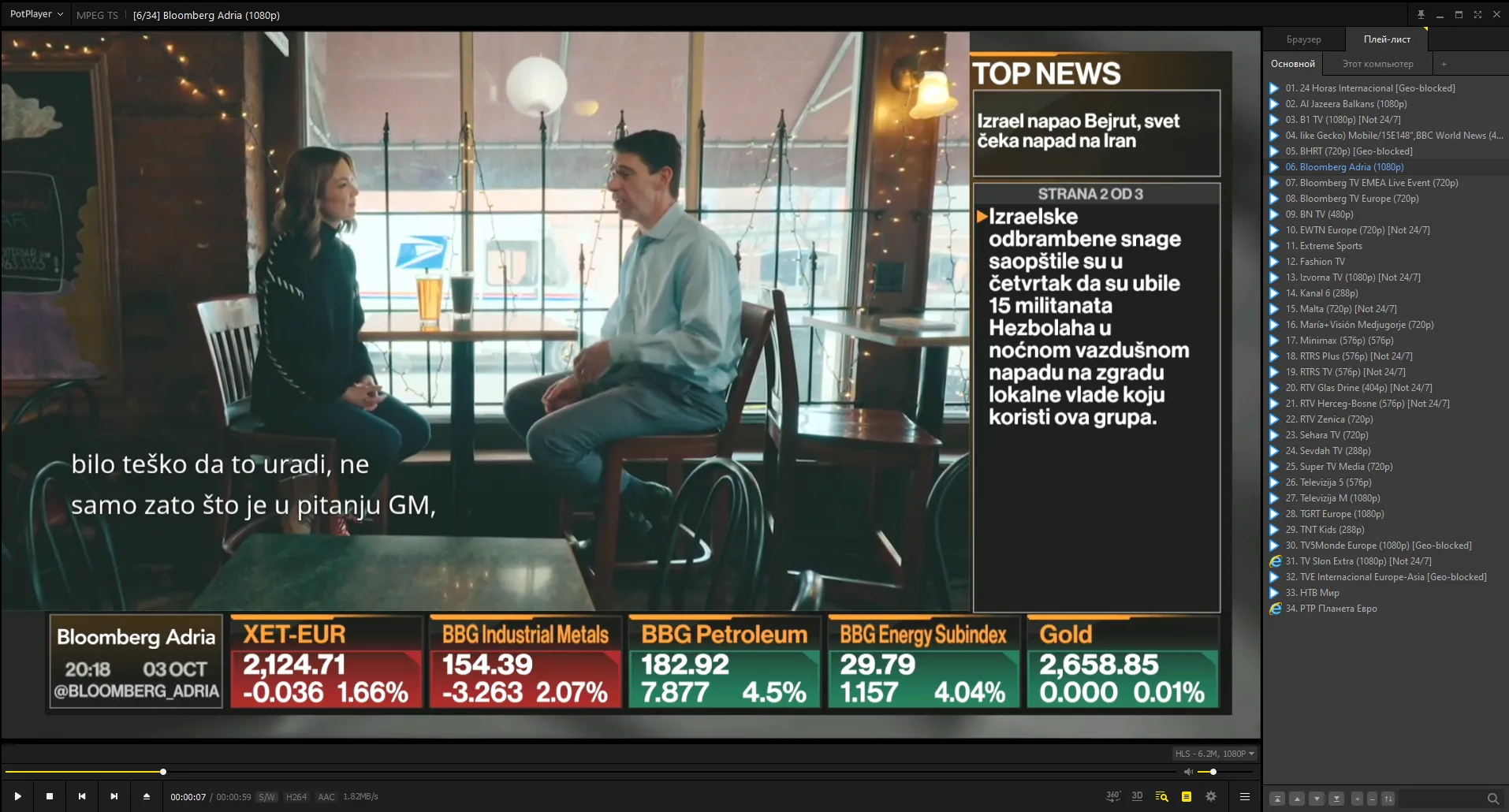Image resolution: width=1509 pixels, height=812 pixels.
Task: Click the icon beside 31. TV Slon Extra
Action: pos(1275,561)
